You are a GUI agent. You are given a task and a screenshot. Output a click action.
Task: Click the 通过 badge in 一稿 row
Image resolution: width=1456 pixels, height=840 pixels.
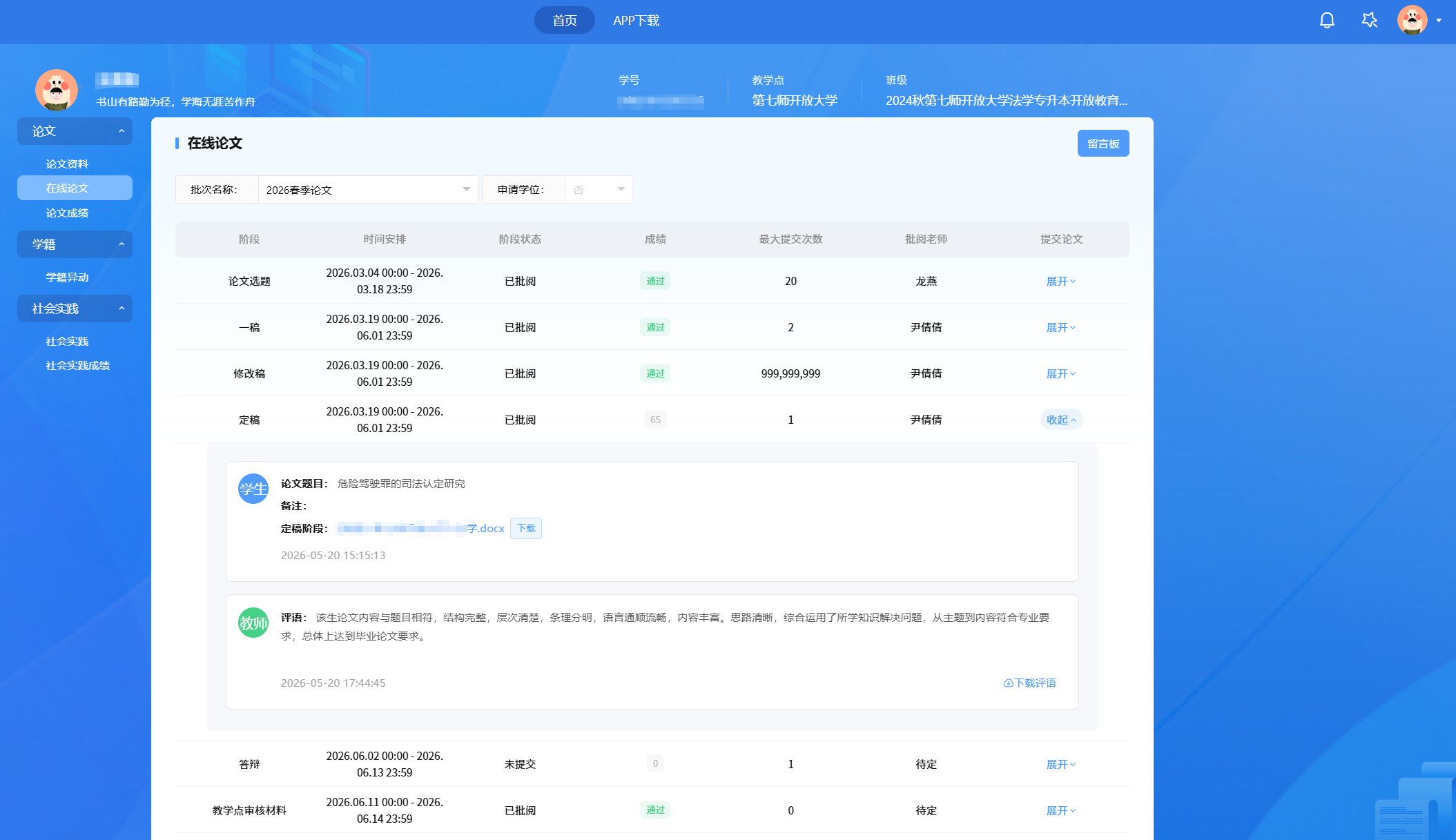coord(655,327)
